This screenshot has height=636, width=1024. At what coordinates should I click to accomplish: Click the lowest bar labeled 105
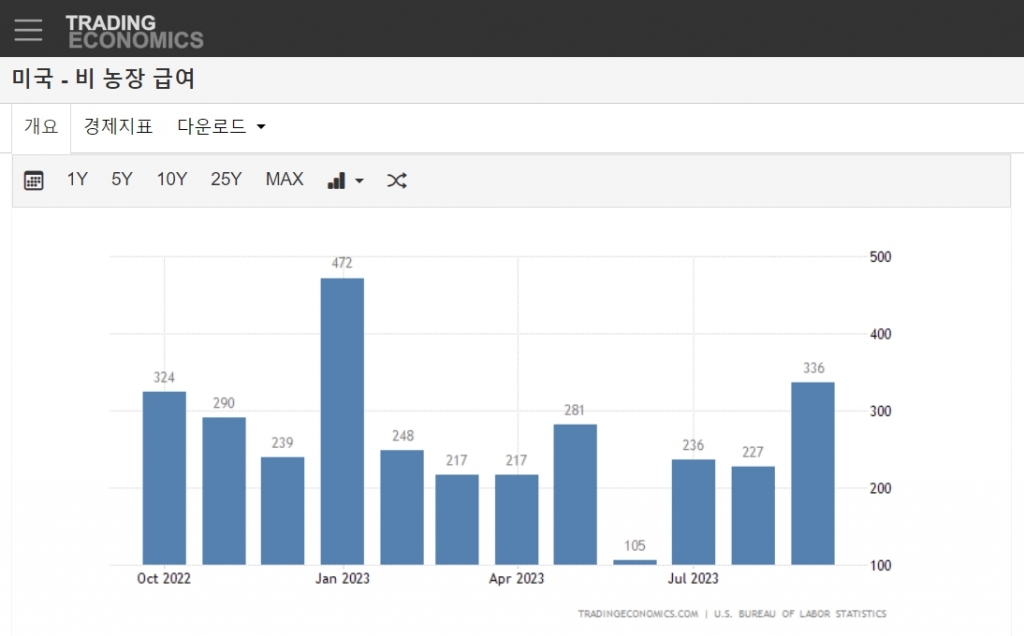635,562
